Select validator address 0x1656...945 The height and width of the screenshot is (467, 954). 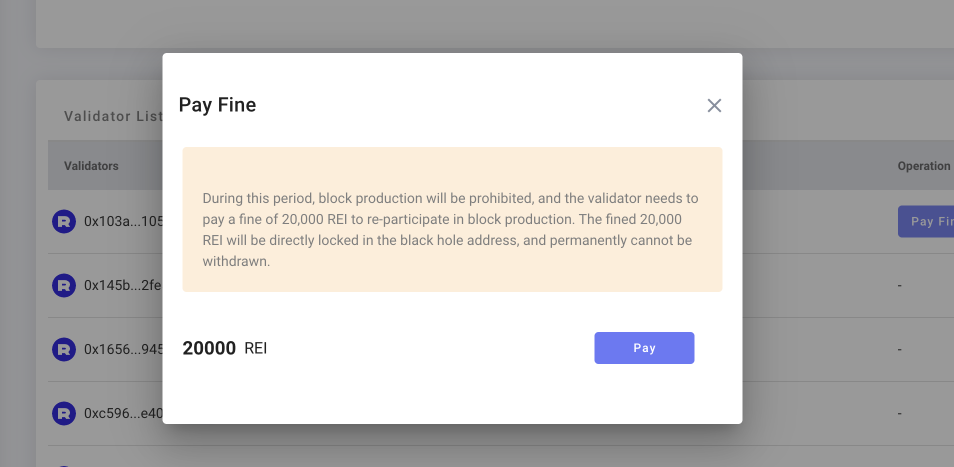pos(122,350)
